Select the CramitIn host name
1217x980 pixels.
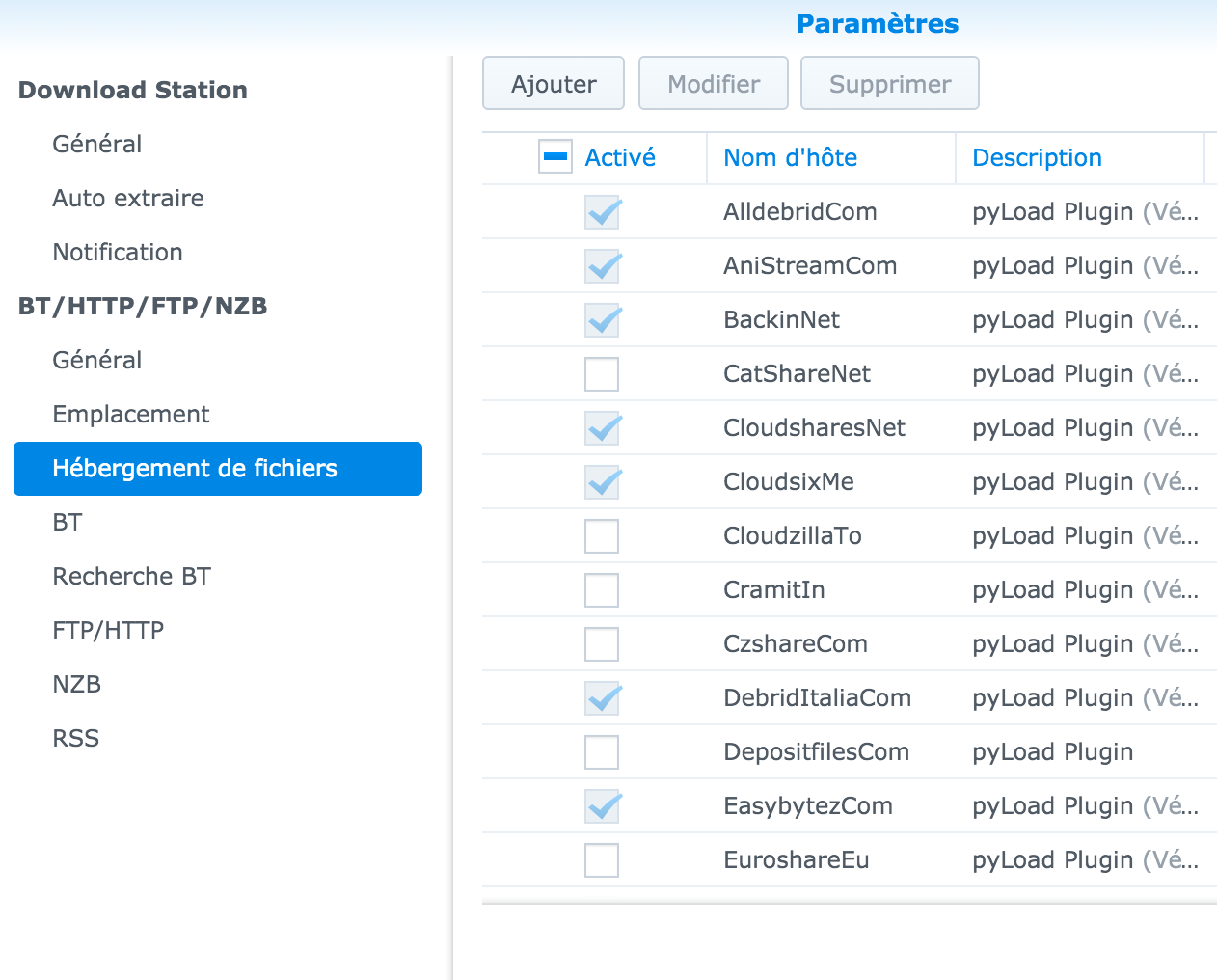(x=774, y=589)
